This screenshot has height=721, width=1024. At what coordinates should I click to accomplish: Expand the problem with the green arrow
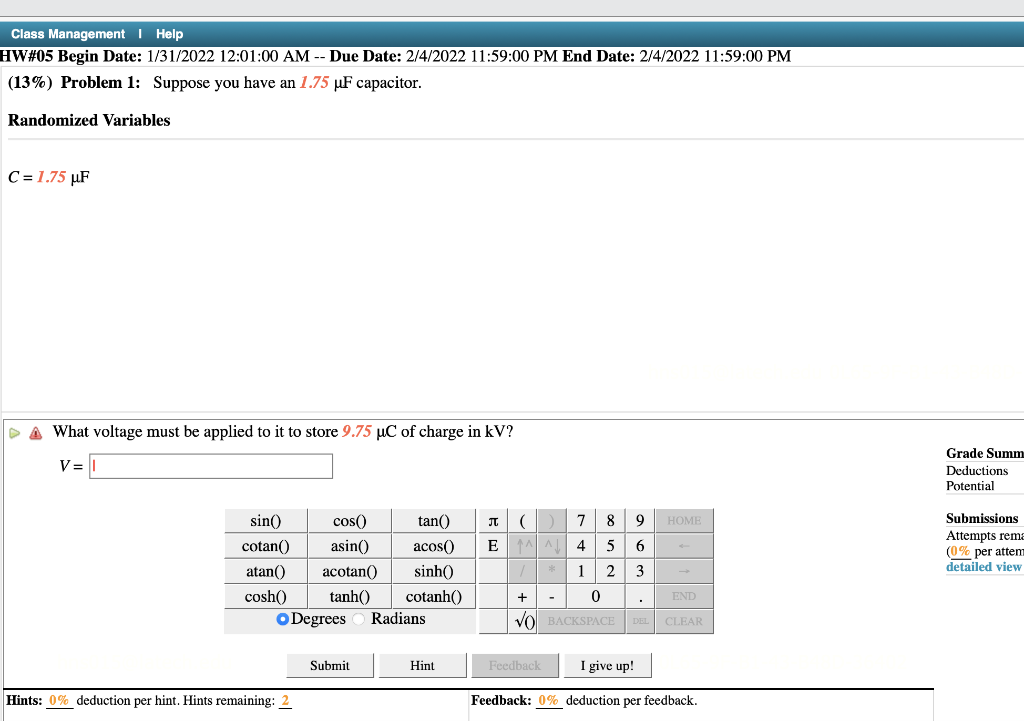point(14,431)
